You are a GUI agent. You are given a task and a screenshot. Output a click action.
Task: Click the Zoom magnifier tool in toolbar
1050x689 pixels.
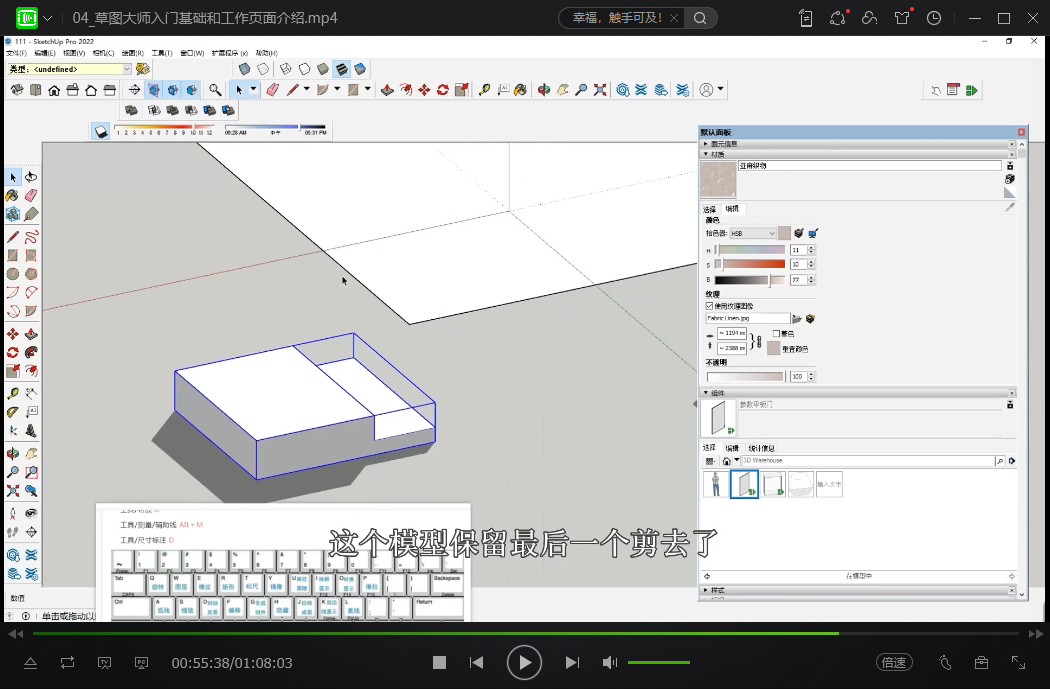pyautogui.click(x=215, y=90)
